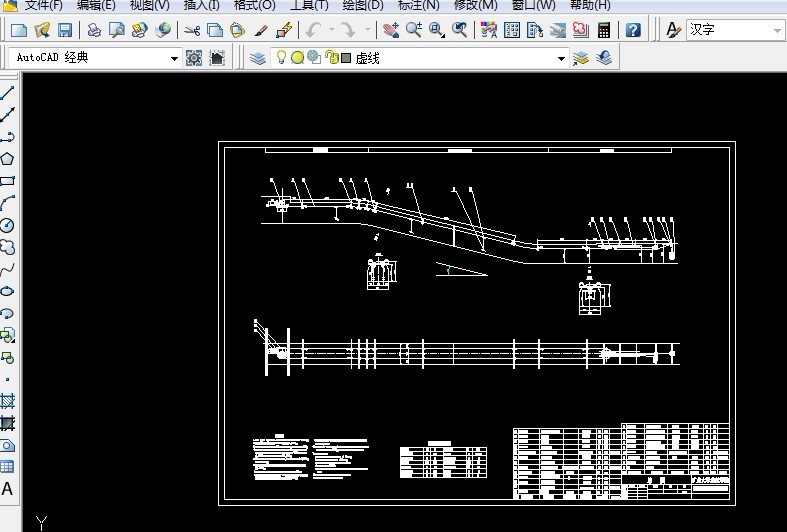This screenshot has width=787, height=532.
Task: Open the 格式(O) menu
Action: click(254, 6)
